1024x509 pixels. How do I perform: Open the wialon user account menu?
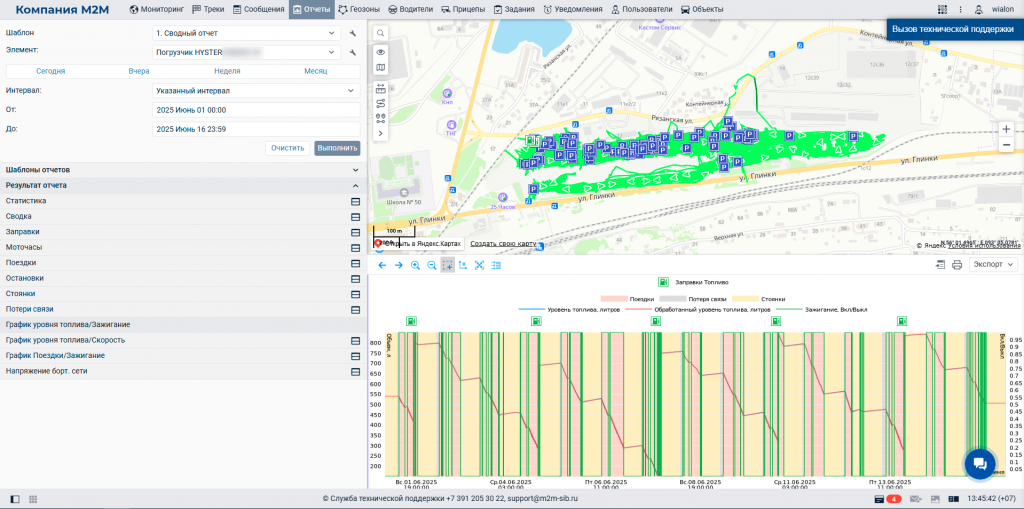[996, 9]
